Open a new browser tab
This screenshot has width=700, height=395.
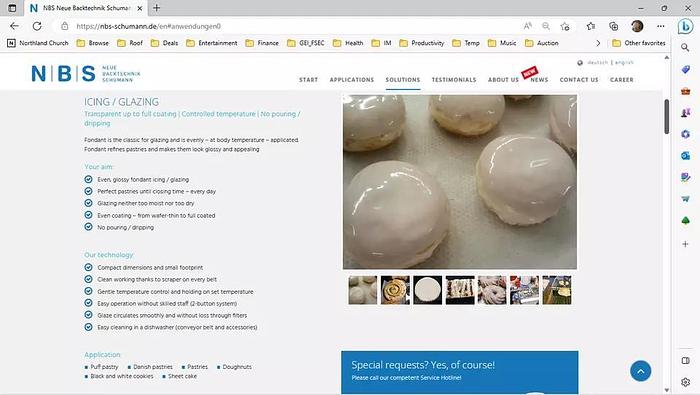click(157, 8)
